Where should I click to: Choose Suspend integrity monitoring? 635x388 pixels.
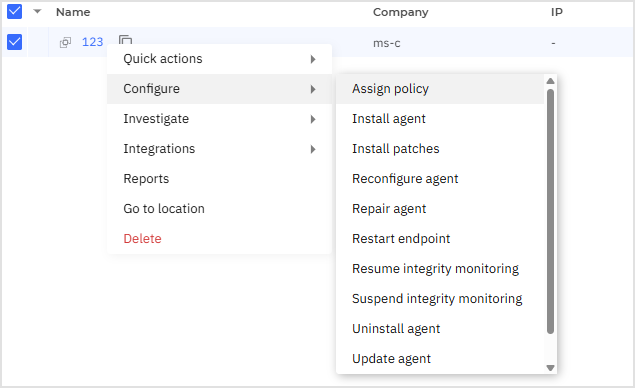(x=440, y=299)
